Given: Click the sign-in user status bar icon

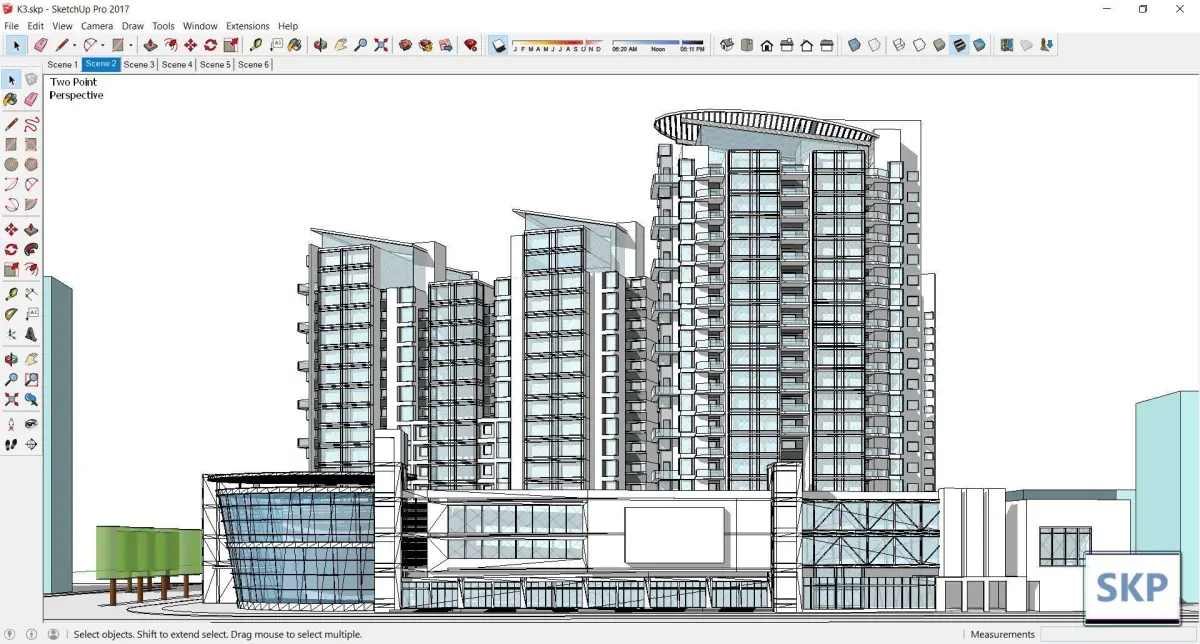Looking at the screenshot, I should (53, 634).
